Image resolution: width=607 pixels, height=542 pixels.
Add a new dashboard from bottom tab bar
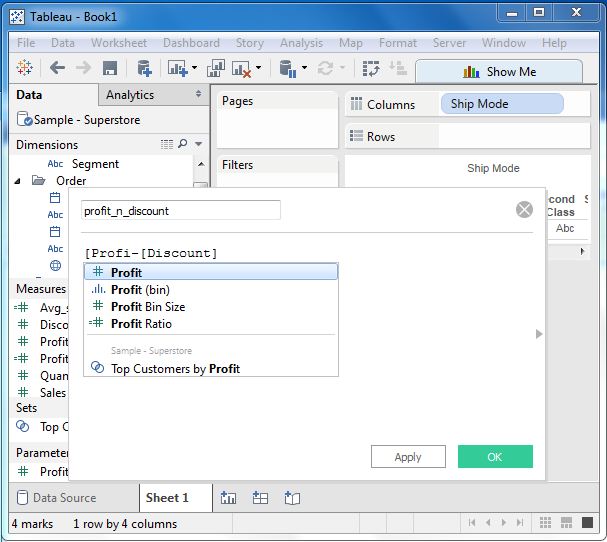pos(260,497)
